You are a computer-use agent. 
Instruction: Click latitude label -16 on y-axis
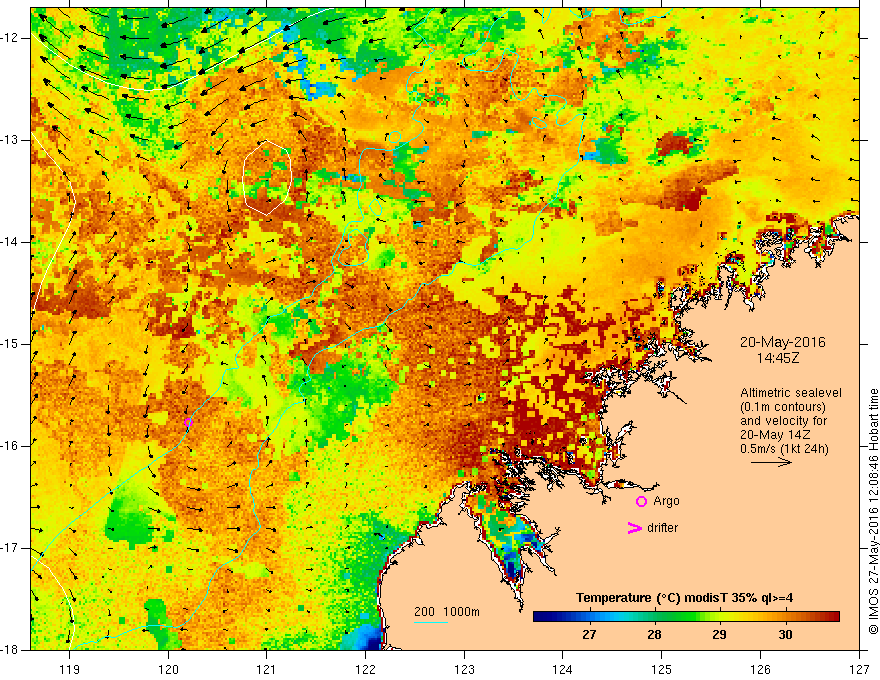pyautogui.click(x=10, y=446)
